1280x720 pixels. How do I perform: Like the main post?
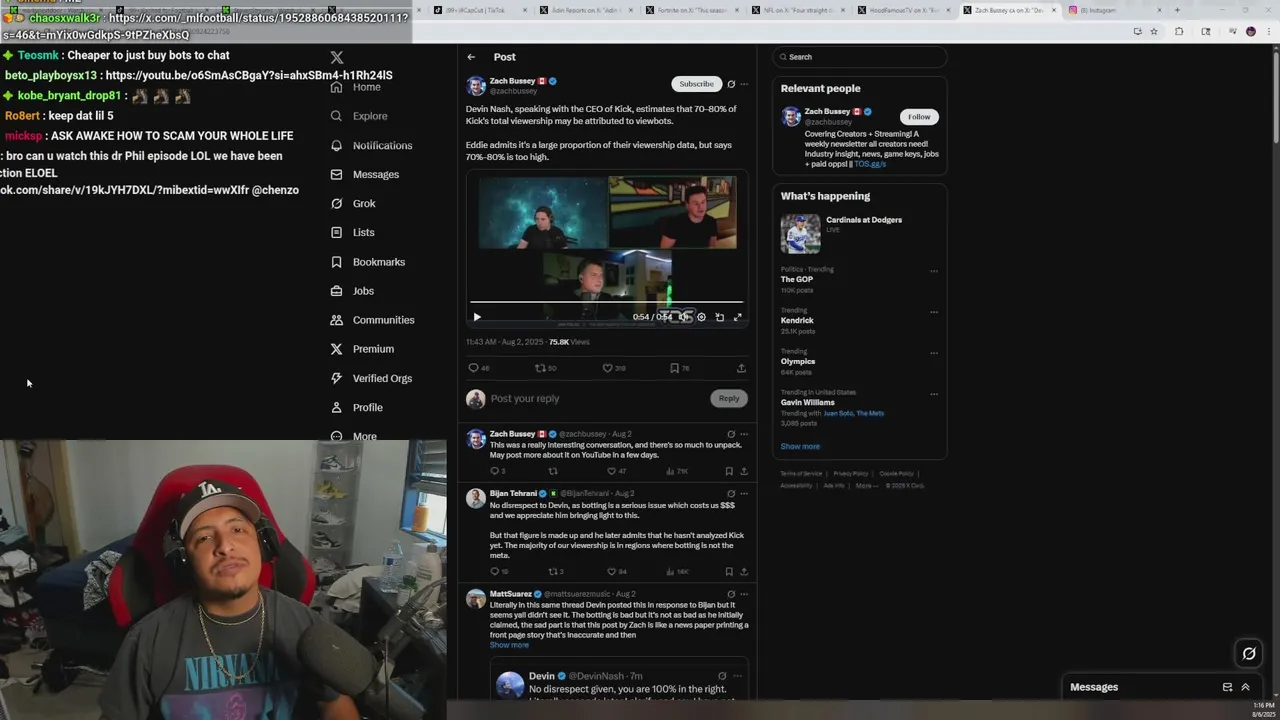point(607,368)
